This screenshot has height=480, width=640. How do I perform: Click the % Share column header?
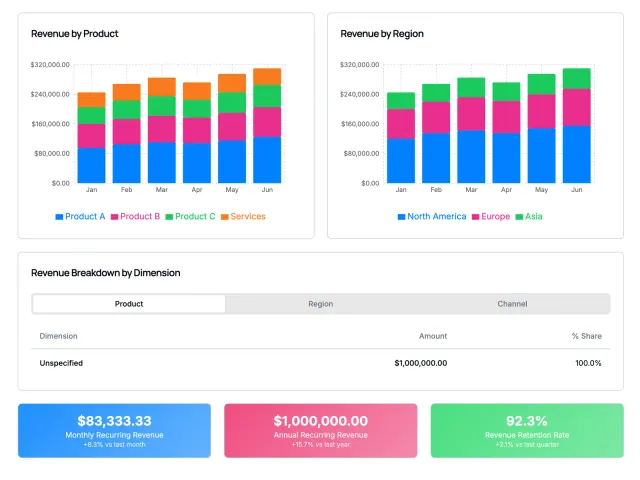(587, 336)
